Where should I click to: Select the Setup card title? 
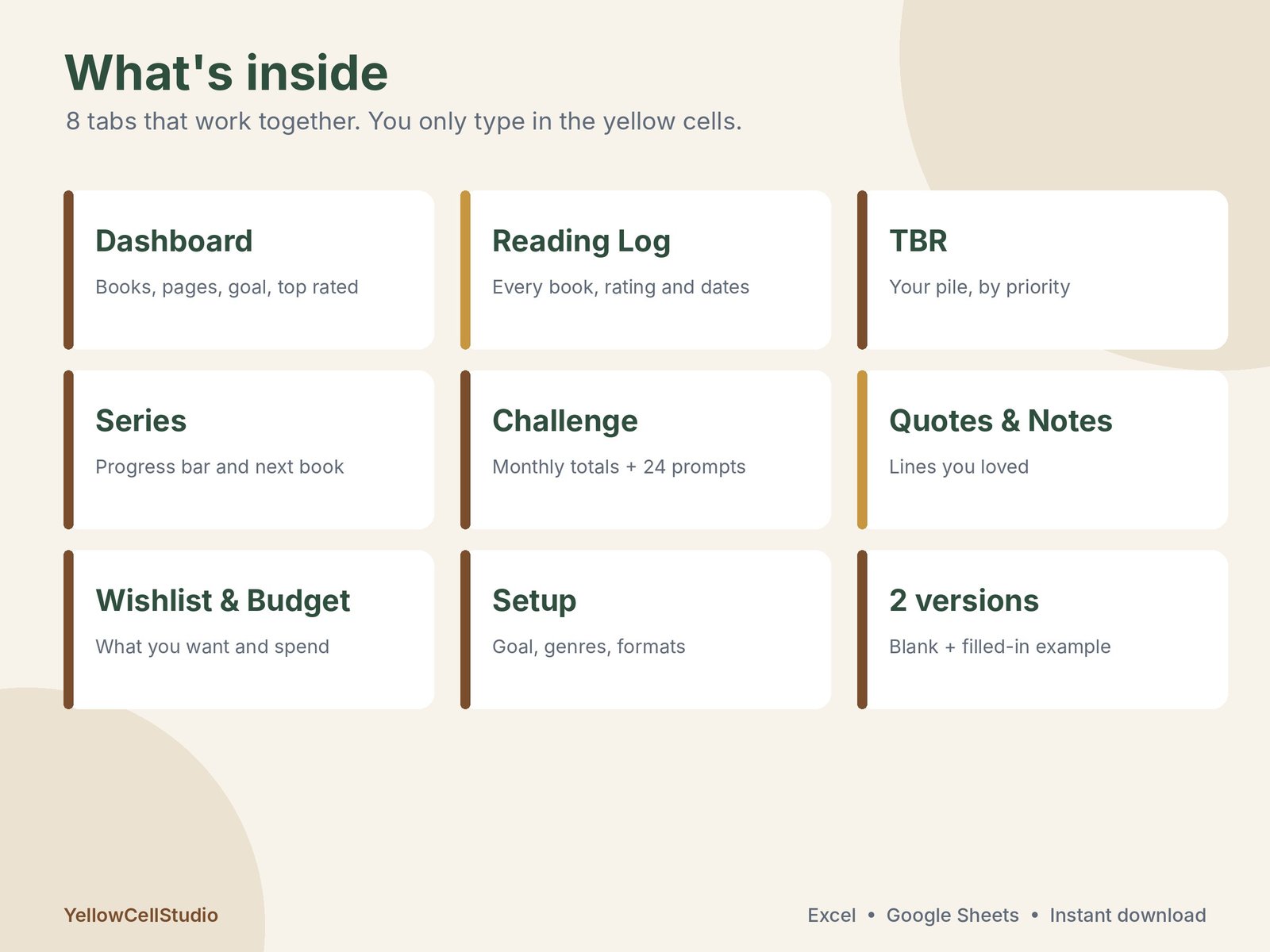534,601
